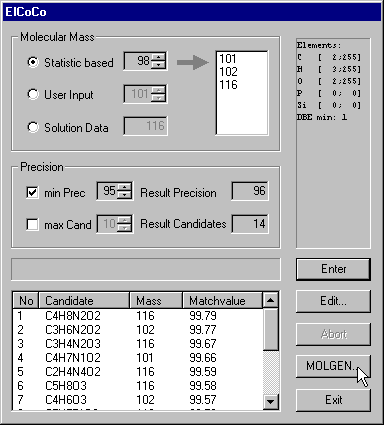Screen dimensions: 384x425
Task: Select the Statistic based radio button
Action: click(33, 62)
